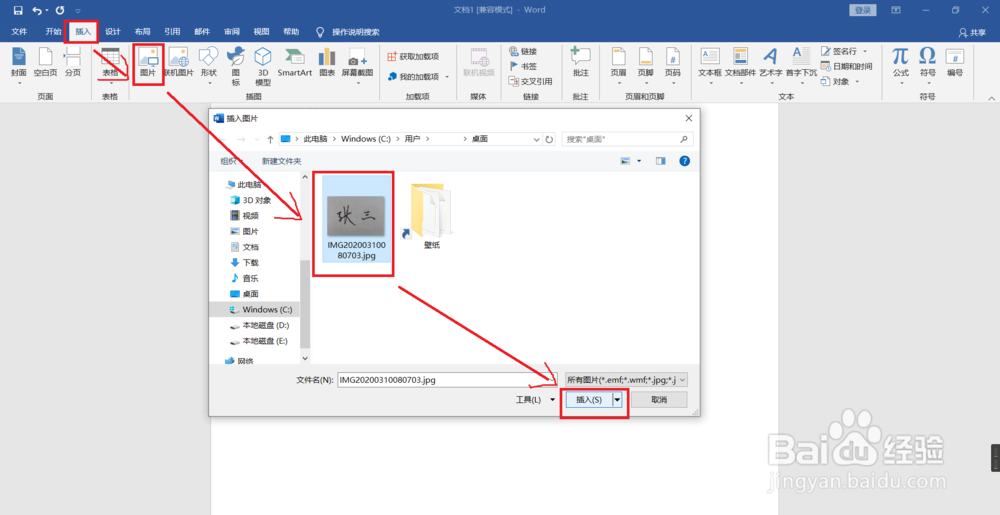
Task: Undo the last action in title bar
Action: coord(37,10)
